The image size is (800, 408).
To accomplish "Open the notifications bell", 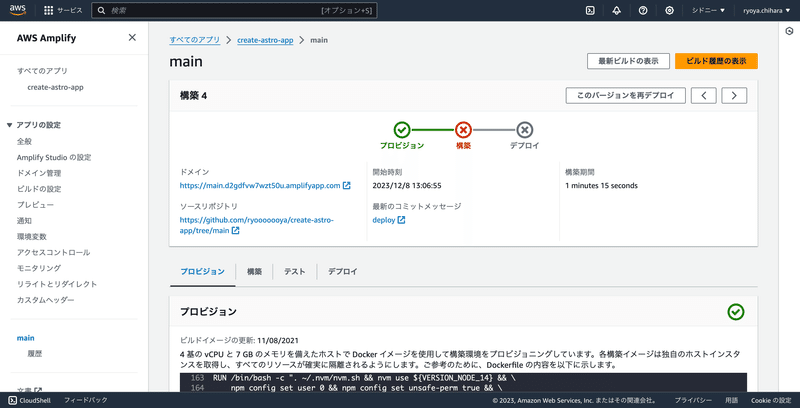I will tap(616, 10).
